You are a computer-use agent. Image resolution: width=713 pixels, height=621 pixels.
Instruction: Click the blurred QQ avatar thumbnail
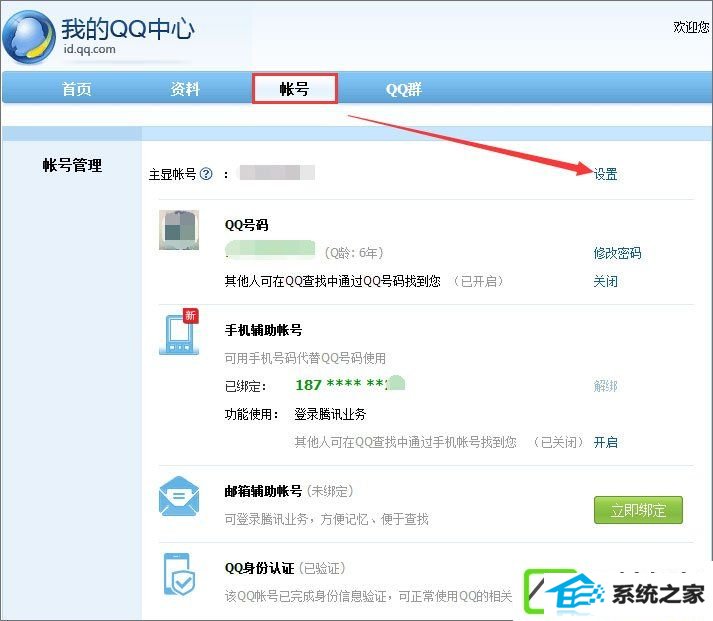tap(179, 230)
